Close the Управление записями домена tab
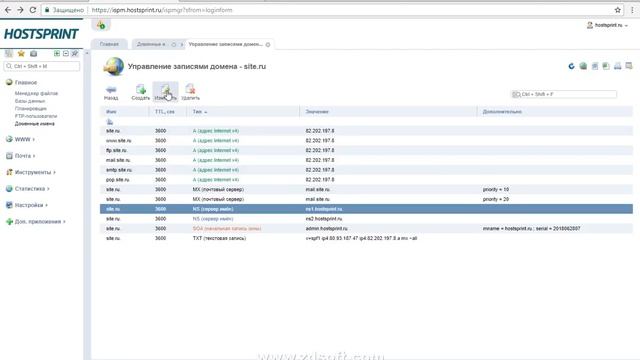Viewport: 640px width, 360px height. 268,44
